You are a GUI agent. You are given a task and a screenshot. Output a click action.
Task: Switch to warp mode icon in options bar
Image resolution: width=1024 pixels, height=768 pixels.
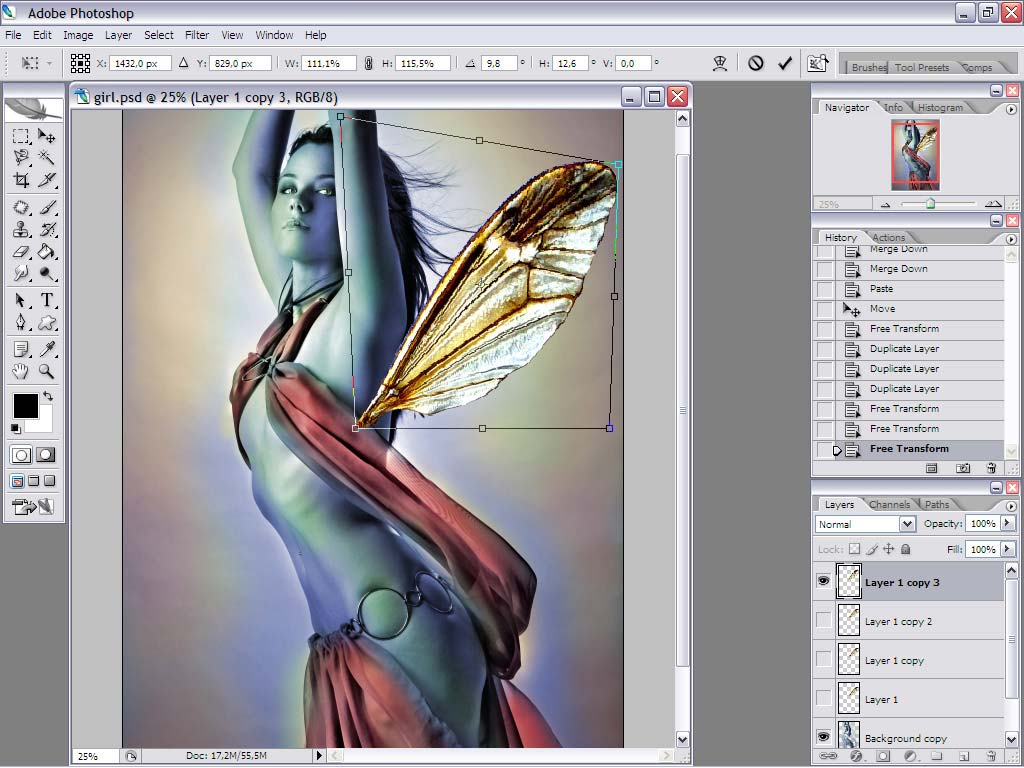point(720,63)
